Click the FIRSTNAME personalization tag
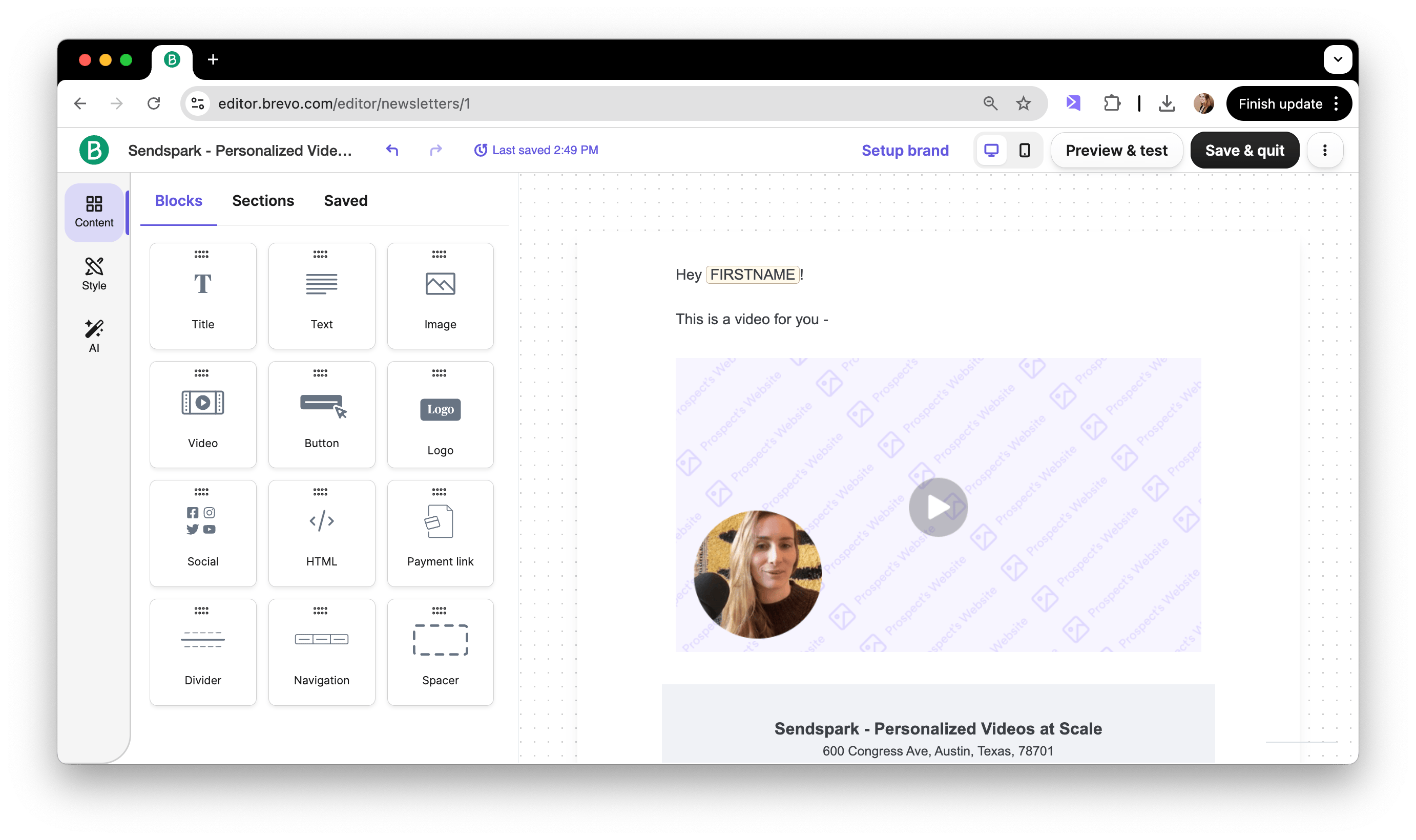This screenshot has height=840, width=1416. tap(752, 275)
